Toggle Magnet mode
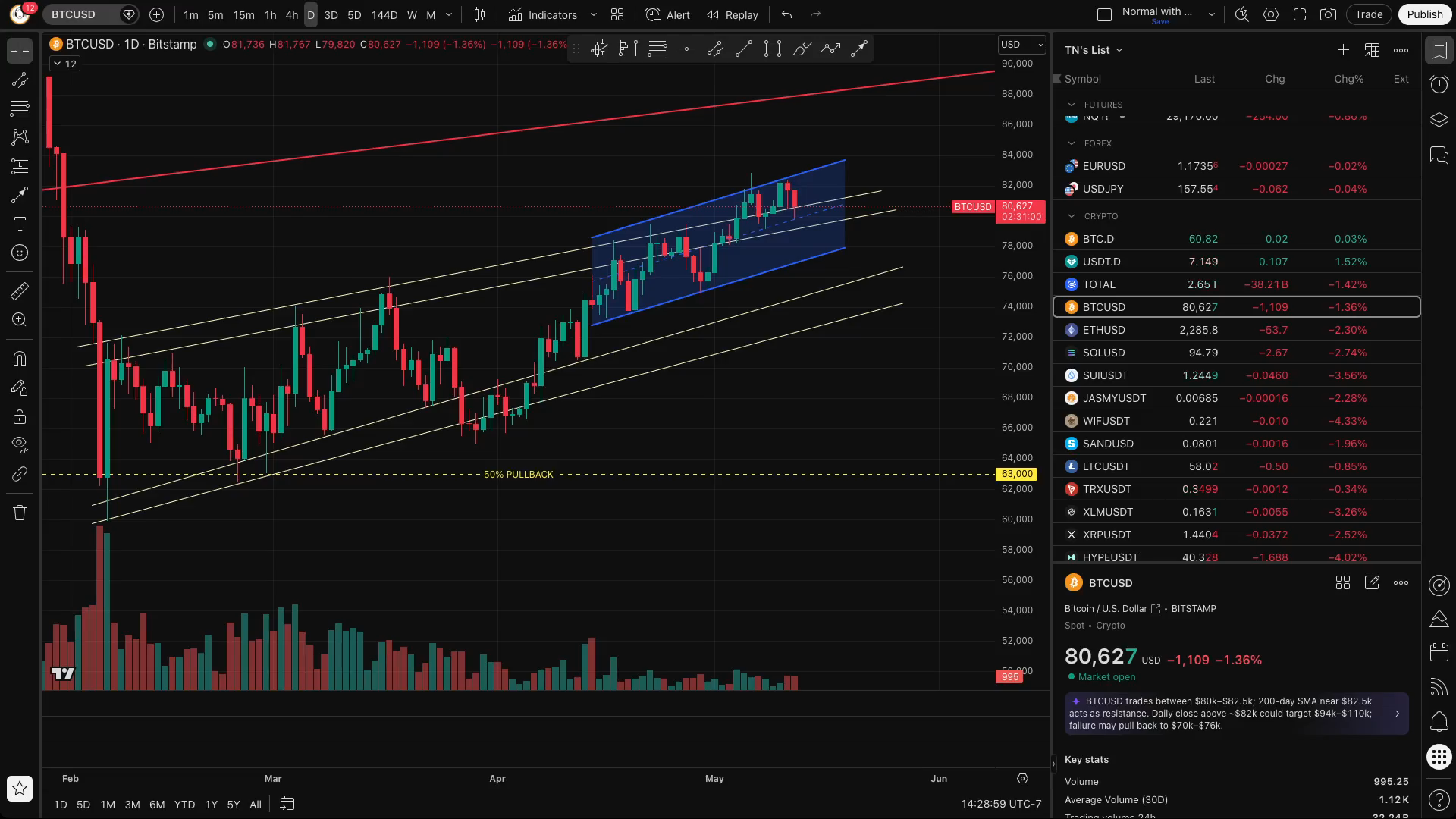 point(20,358)
